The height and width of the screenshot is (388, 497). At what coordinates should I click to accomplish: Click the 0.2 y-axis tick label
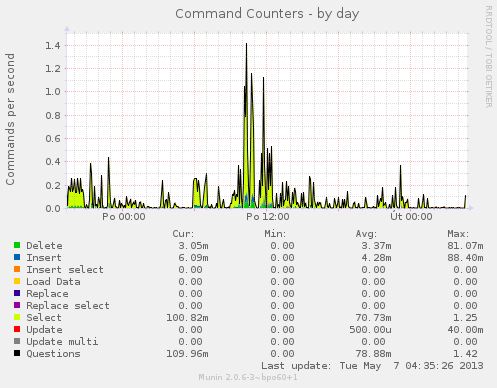click(x=53, y=185)
